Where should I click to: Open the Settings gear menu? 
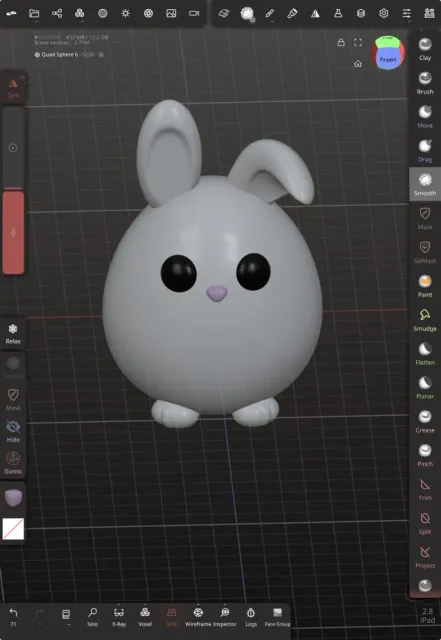(383, 13)
